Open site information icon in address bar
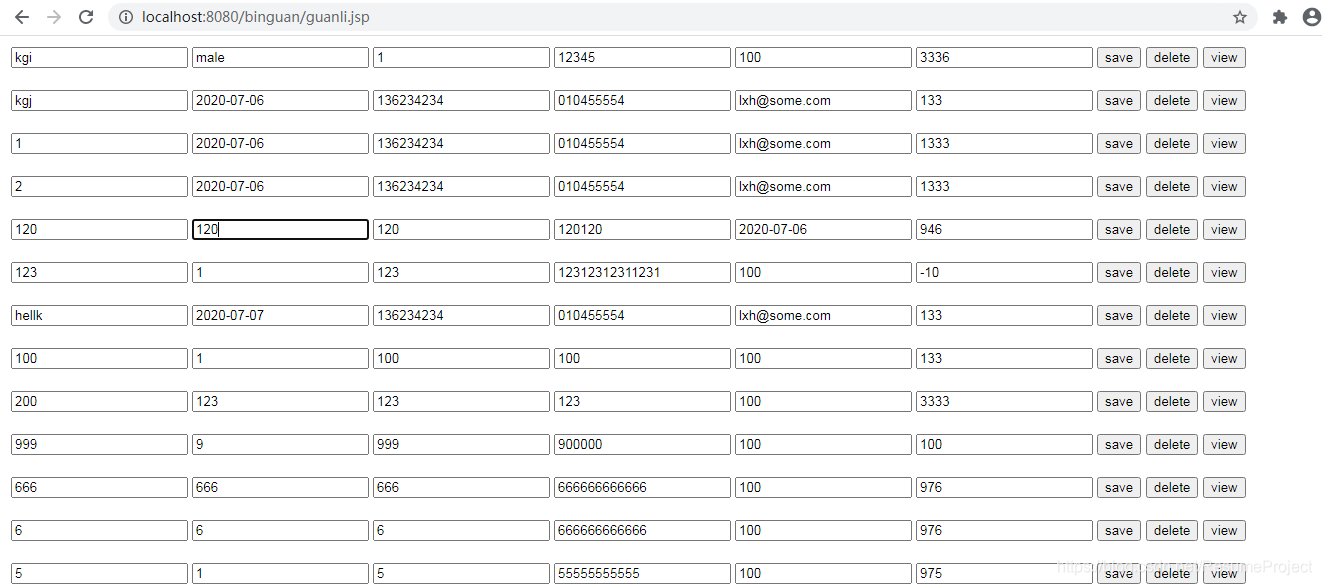The height and width of the screenshot is (585, 1322). coord(125,17)
